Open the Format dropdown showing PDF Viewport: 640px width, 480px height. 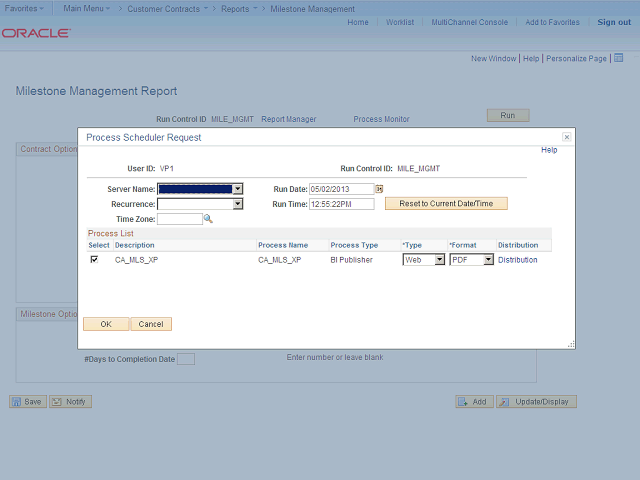click(488, 260)
